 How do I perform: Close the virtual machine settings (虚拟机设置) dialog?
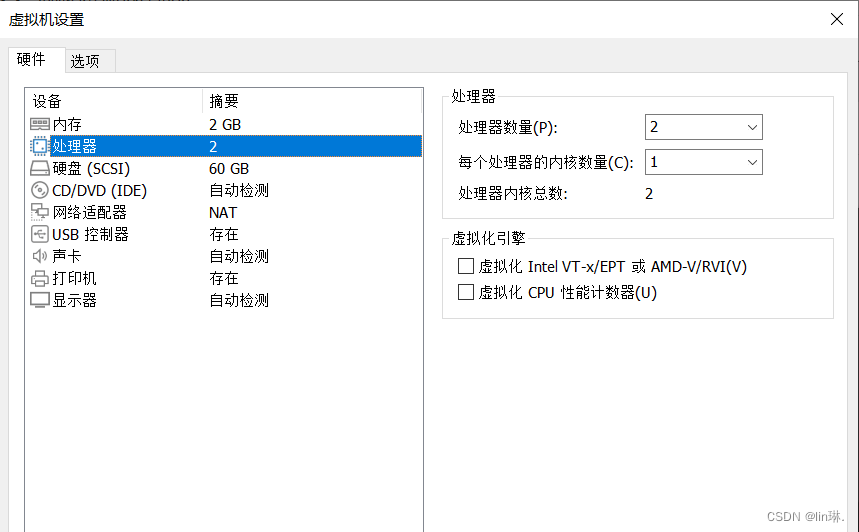coord(837,19)
